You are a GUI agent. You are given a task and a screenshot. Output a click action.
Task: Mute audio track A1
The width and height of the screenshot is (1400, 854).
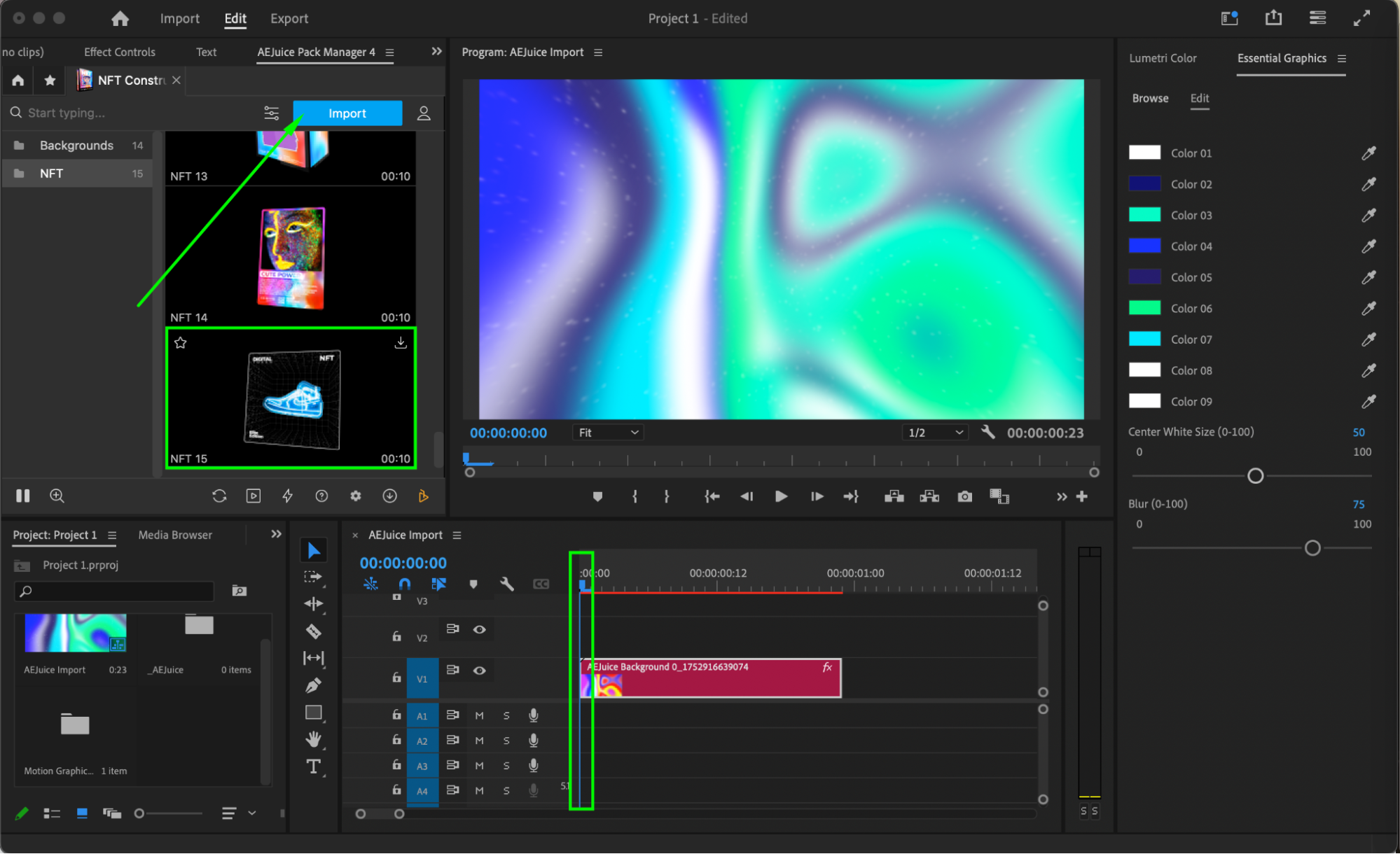pyautogui.click(x=479, y=715)
